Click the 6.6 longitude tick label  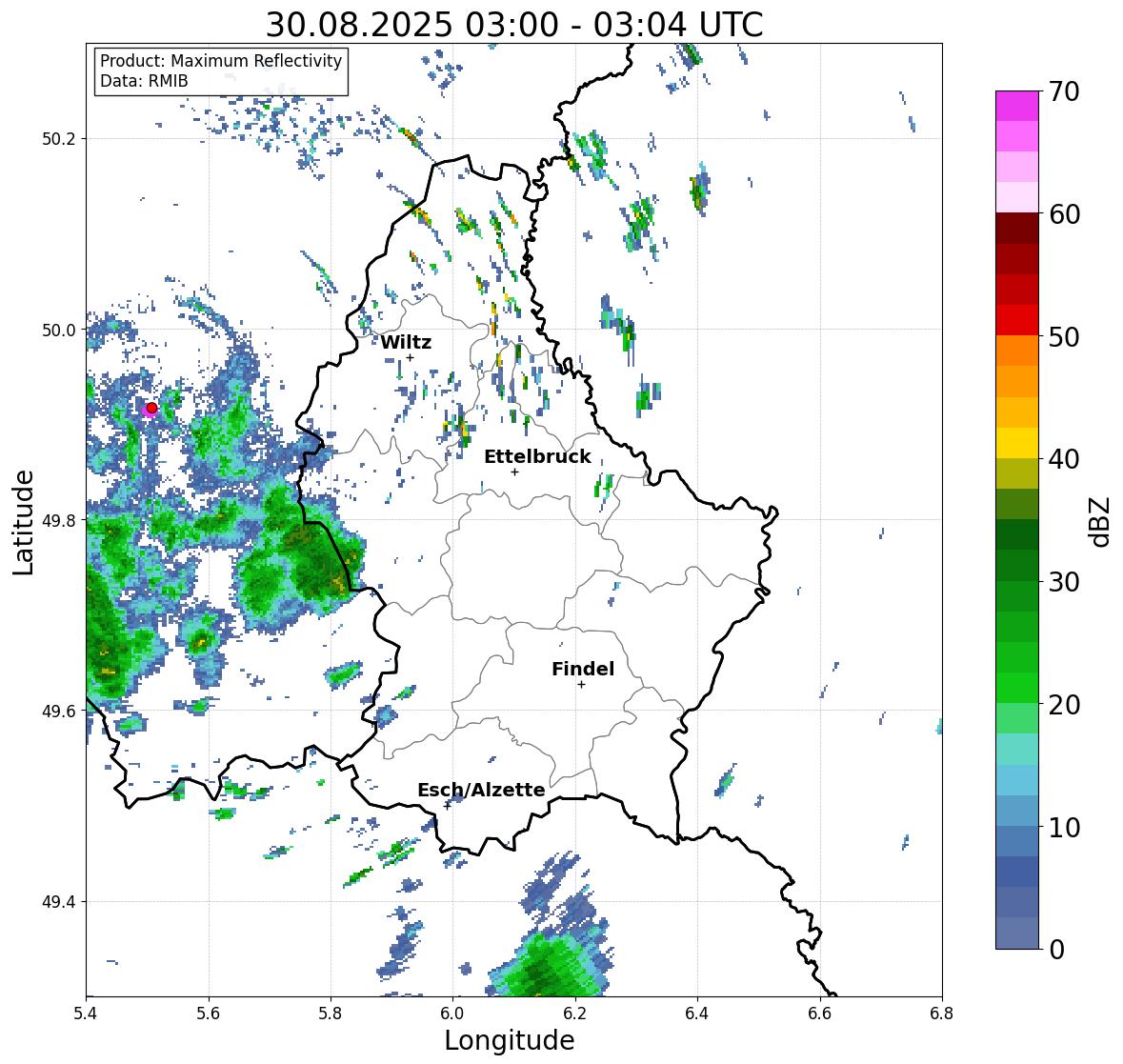pyautogui.click(x=820, y=1014)
